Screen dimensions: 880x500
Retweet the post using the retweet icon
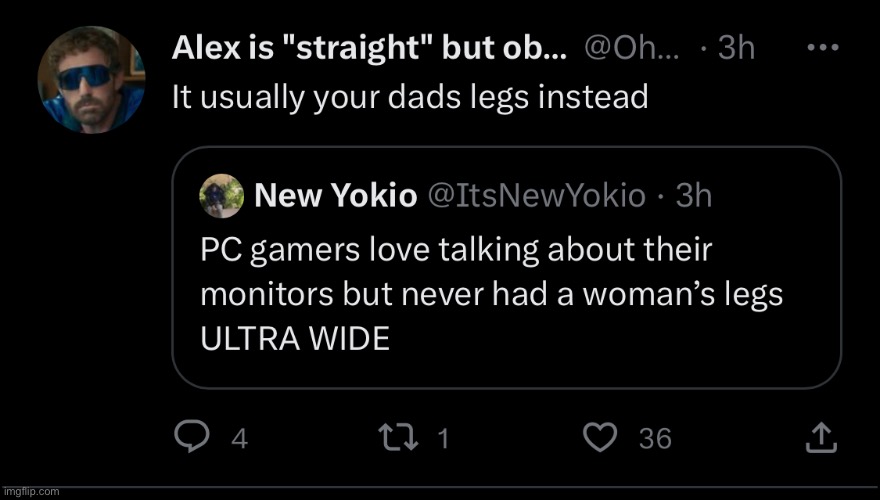[x=401, y=438]
